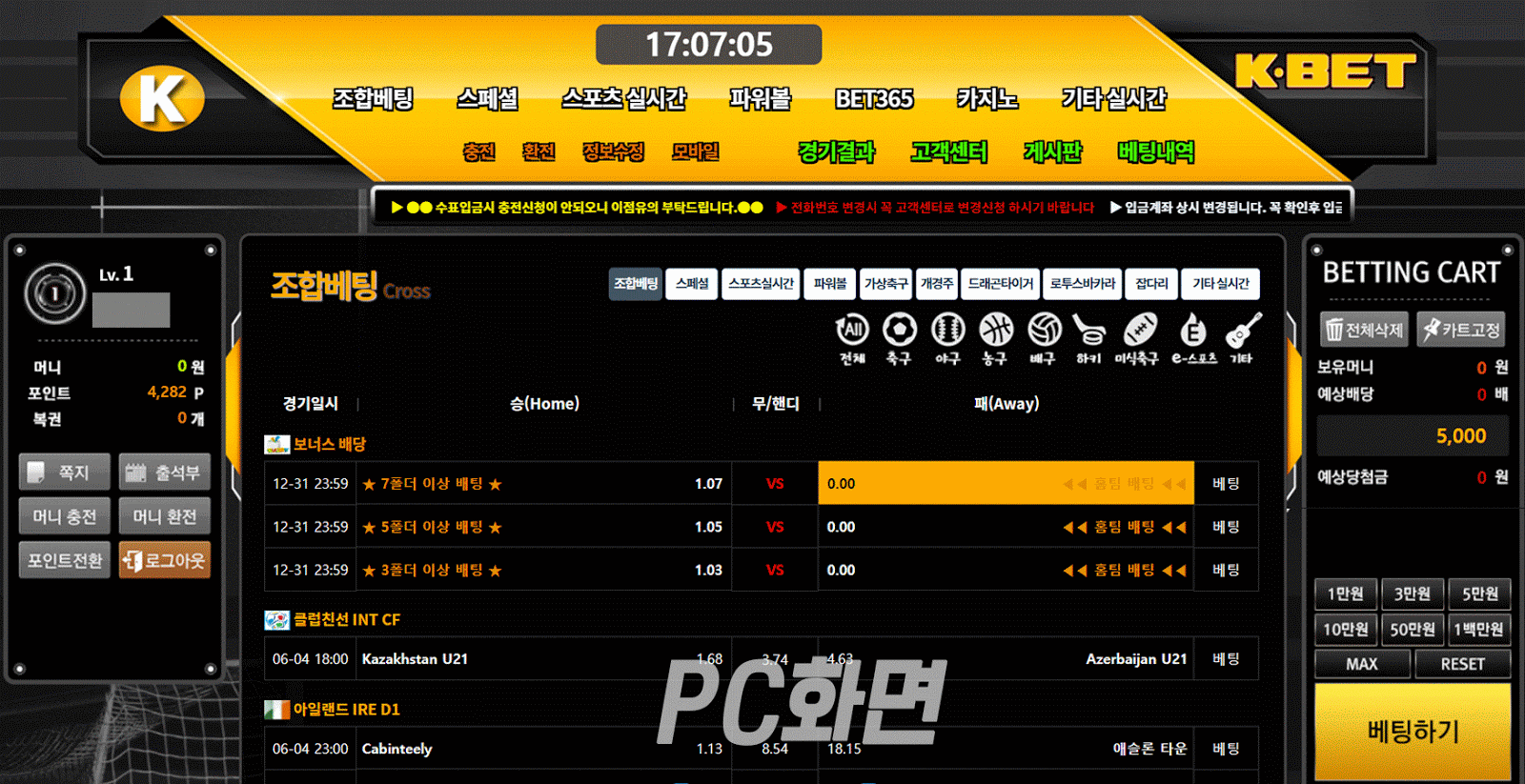Image resolution: width=1525 pixels, height=784 pixels.
Task: Open the 기타실시간 main menu
Action: pos(1114,99)
